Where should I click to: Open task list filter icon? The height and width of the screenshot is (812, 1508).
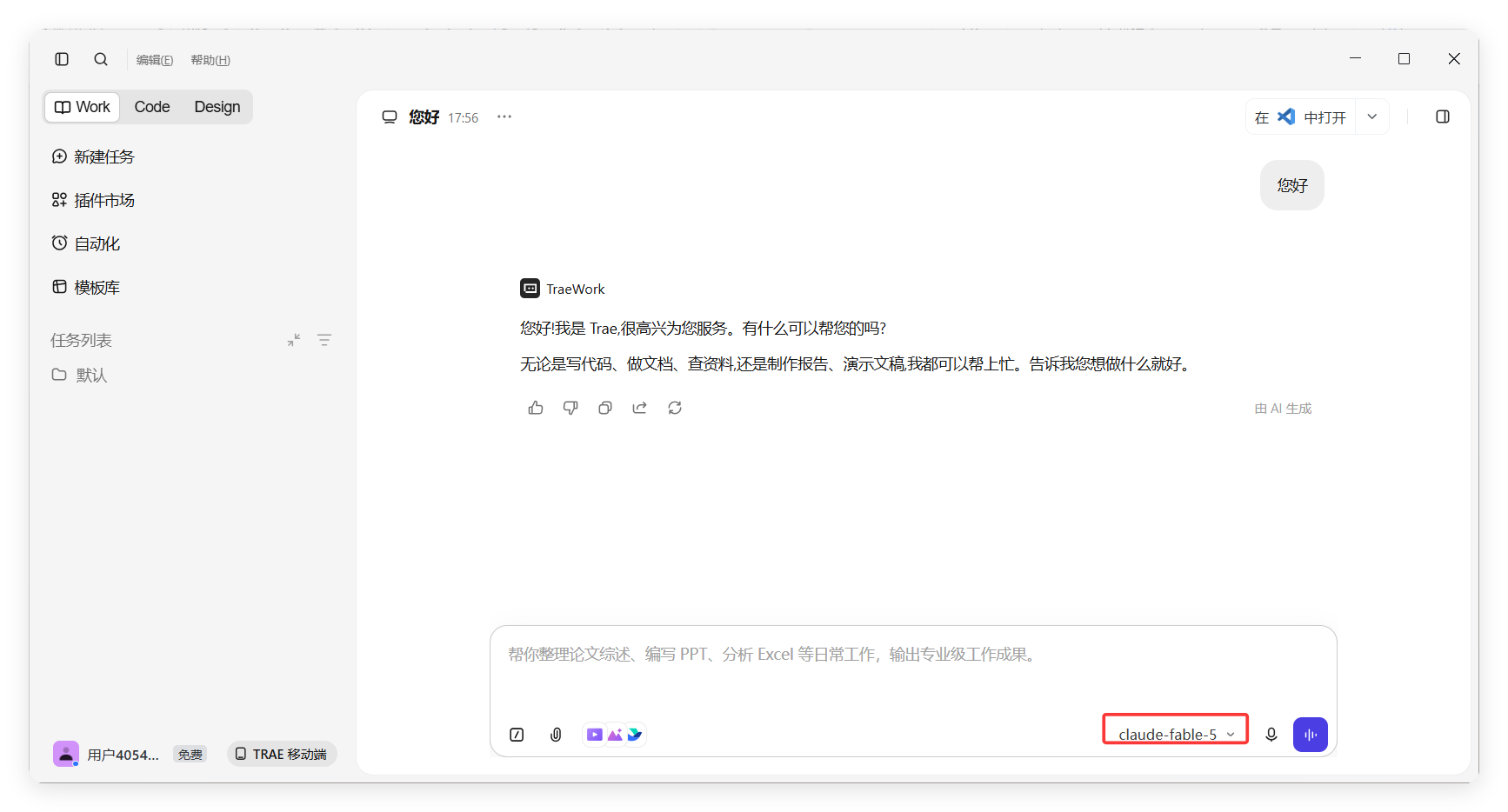pyautogui.click(x=324, y=340)
